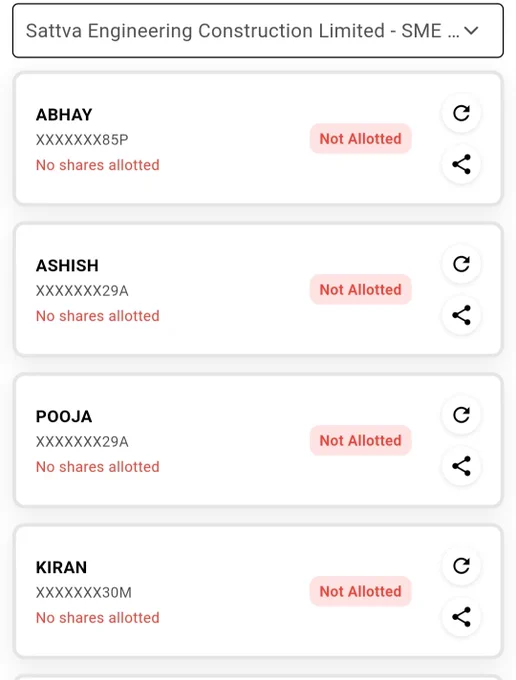Open the Sattva Engineering IPO dropdown
This screenshot has height=680, width=516.
(258, 31)
